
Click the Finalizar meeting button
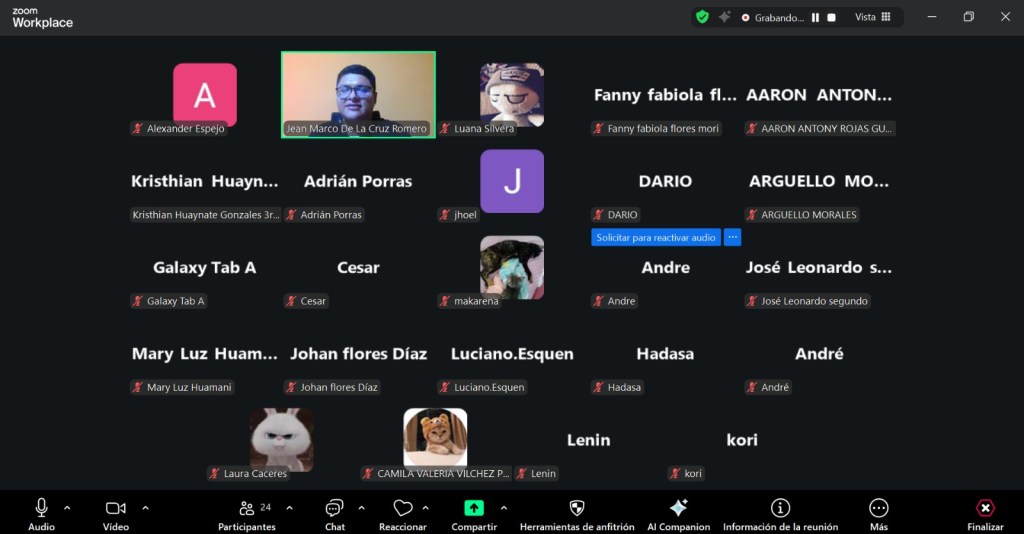tap(984, 514)
